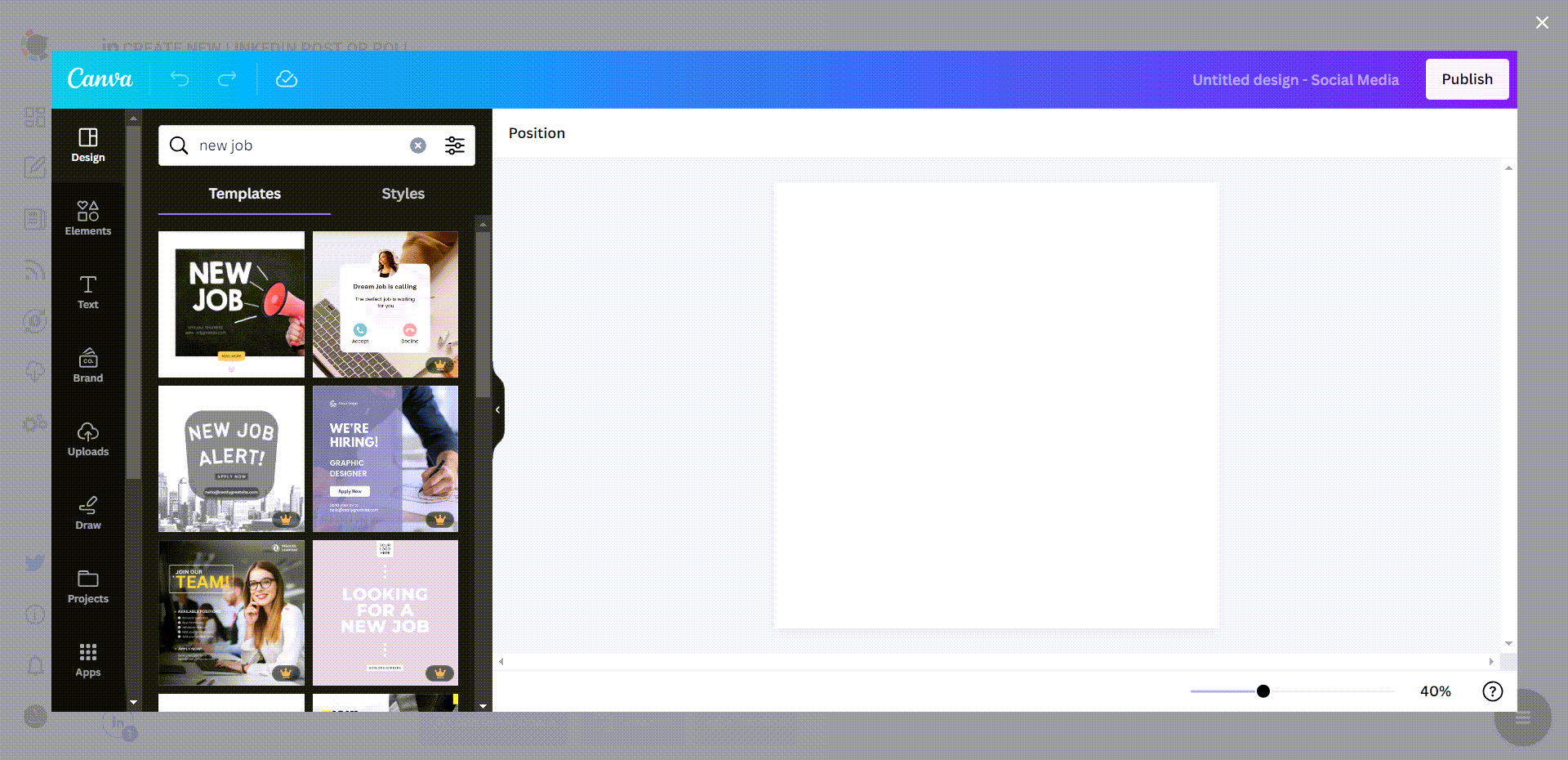The width and height of the screenshot is (1568, 760).
Task: Click the undo arrow
Action: click(180, 79)
